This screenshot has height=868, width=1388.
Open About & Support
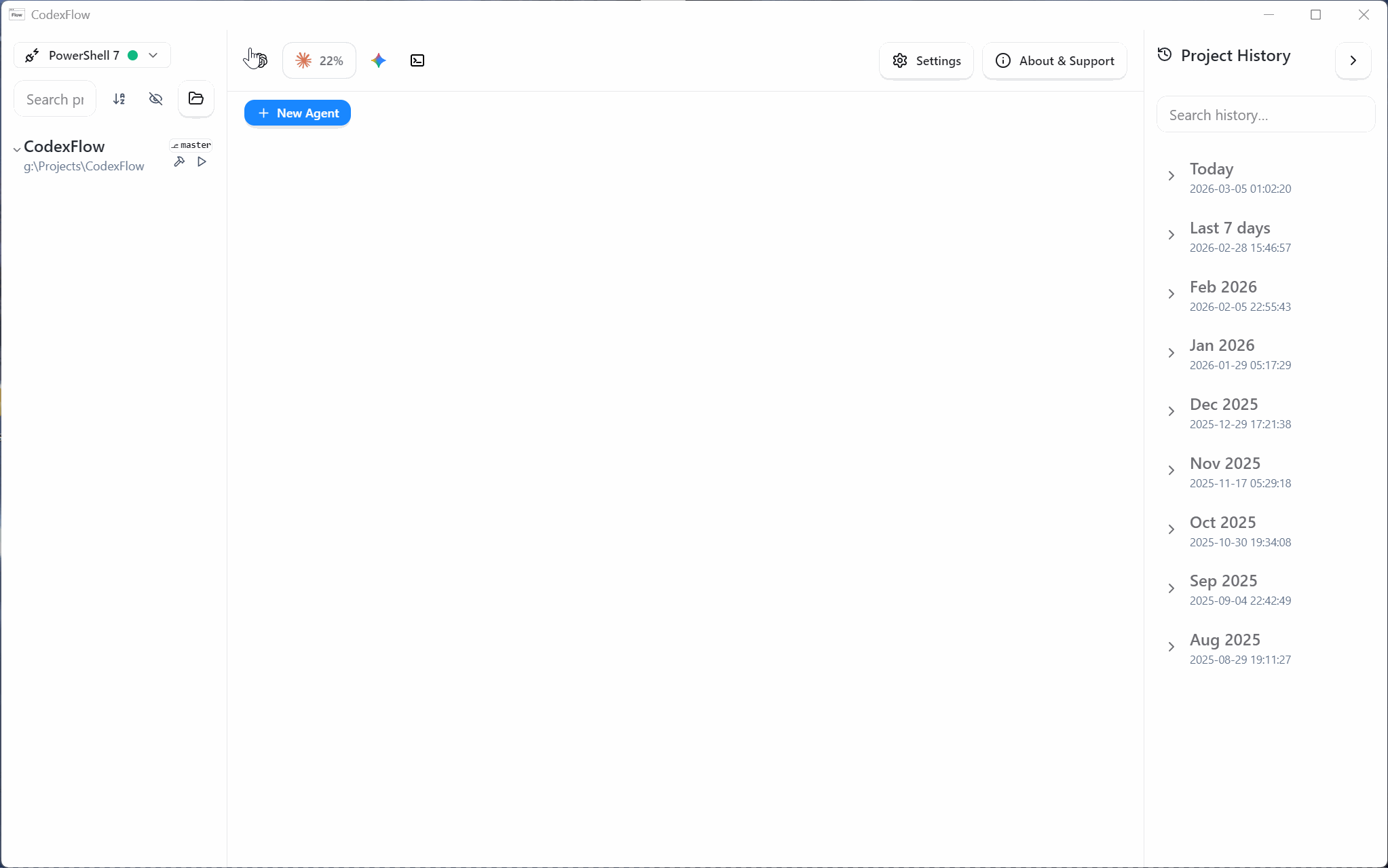point(1055,60)
